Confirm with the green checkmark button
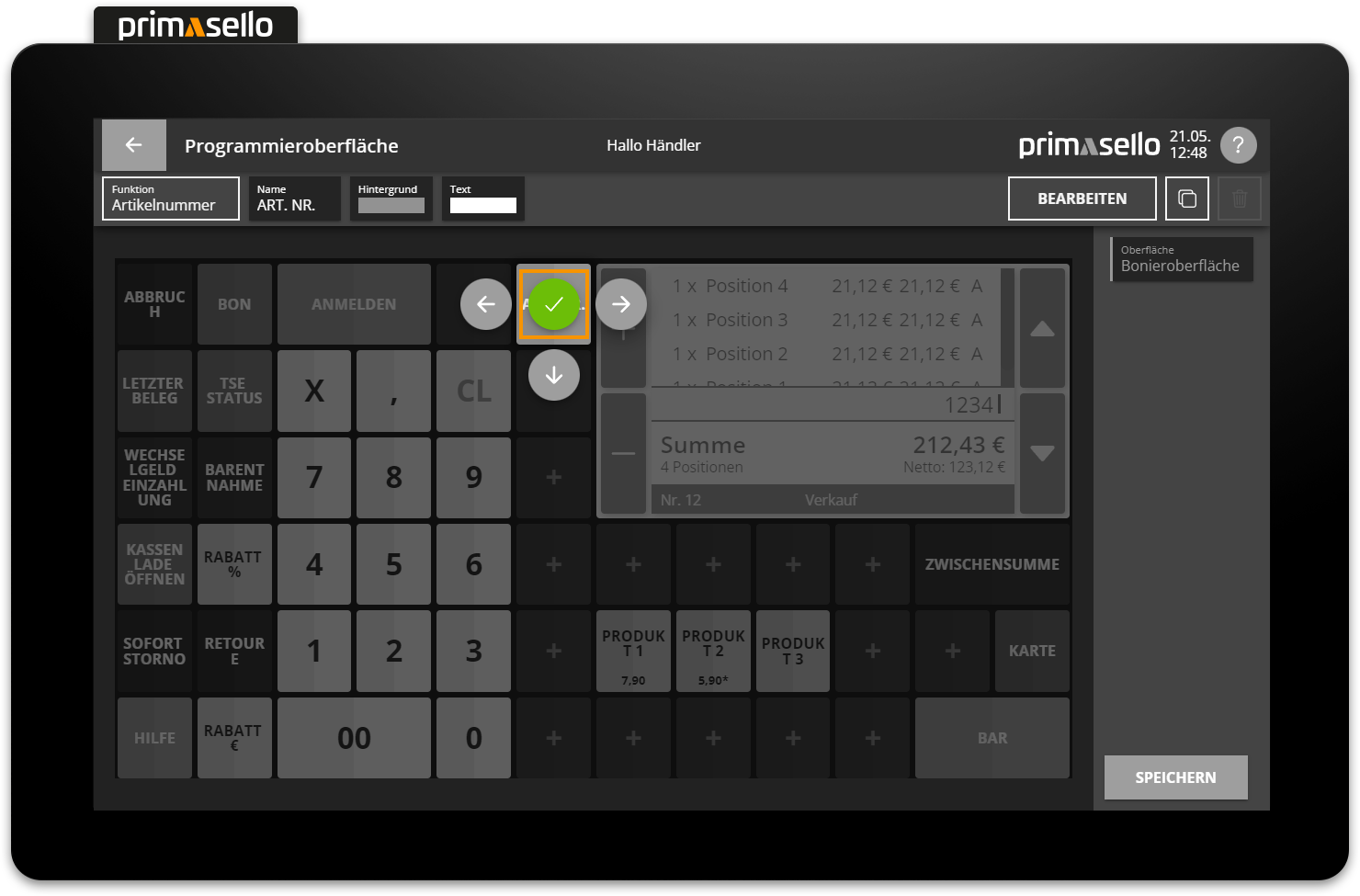 pos(553,304)
